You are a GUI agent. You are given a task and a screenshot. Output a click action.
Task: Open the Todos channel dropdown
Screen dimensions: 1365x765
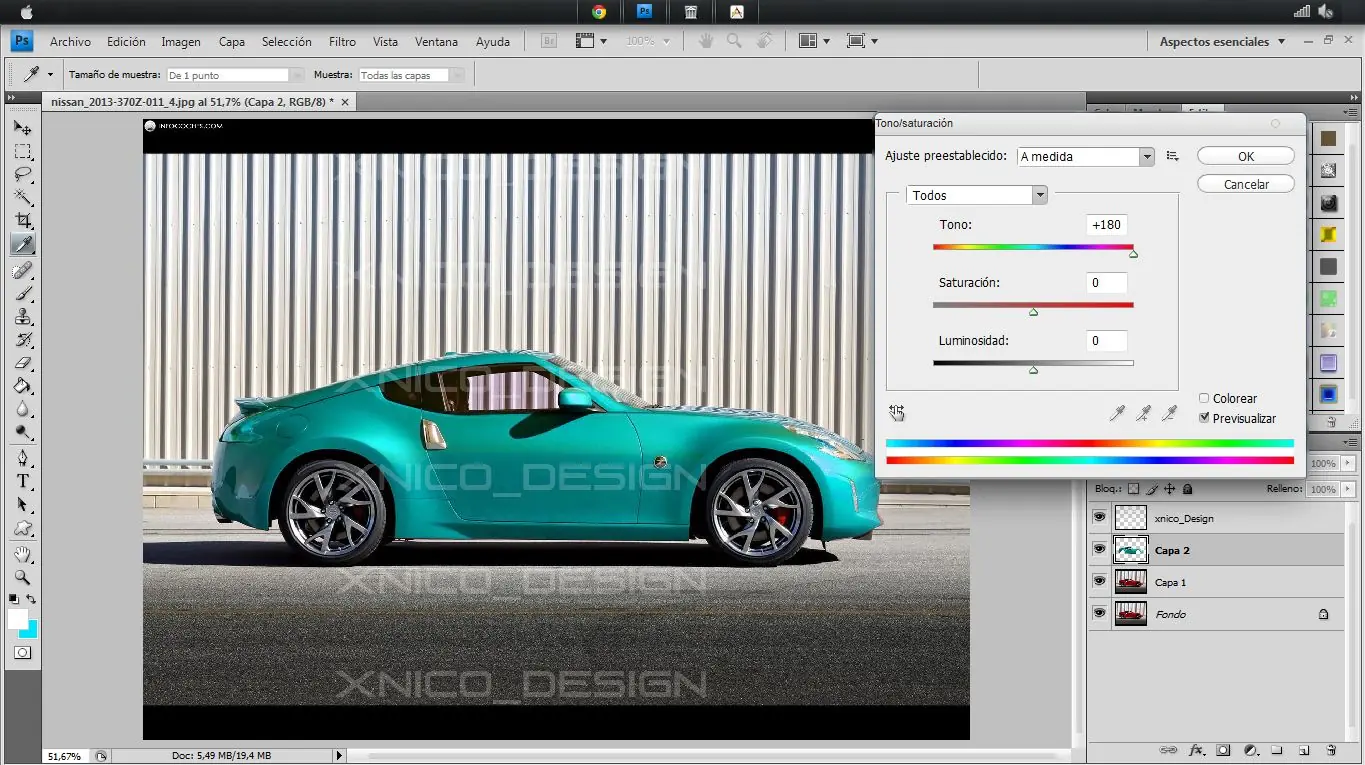[x=977, y=195]
